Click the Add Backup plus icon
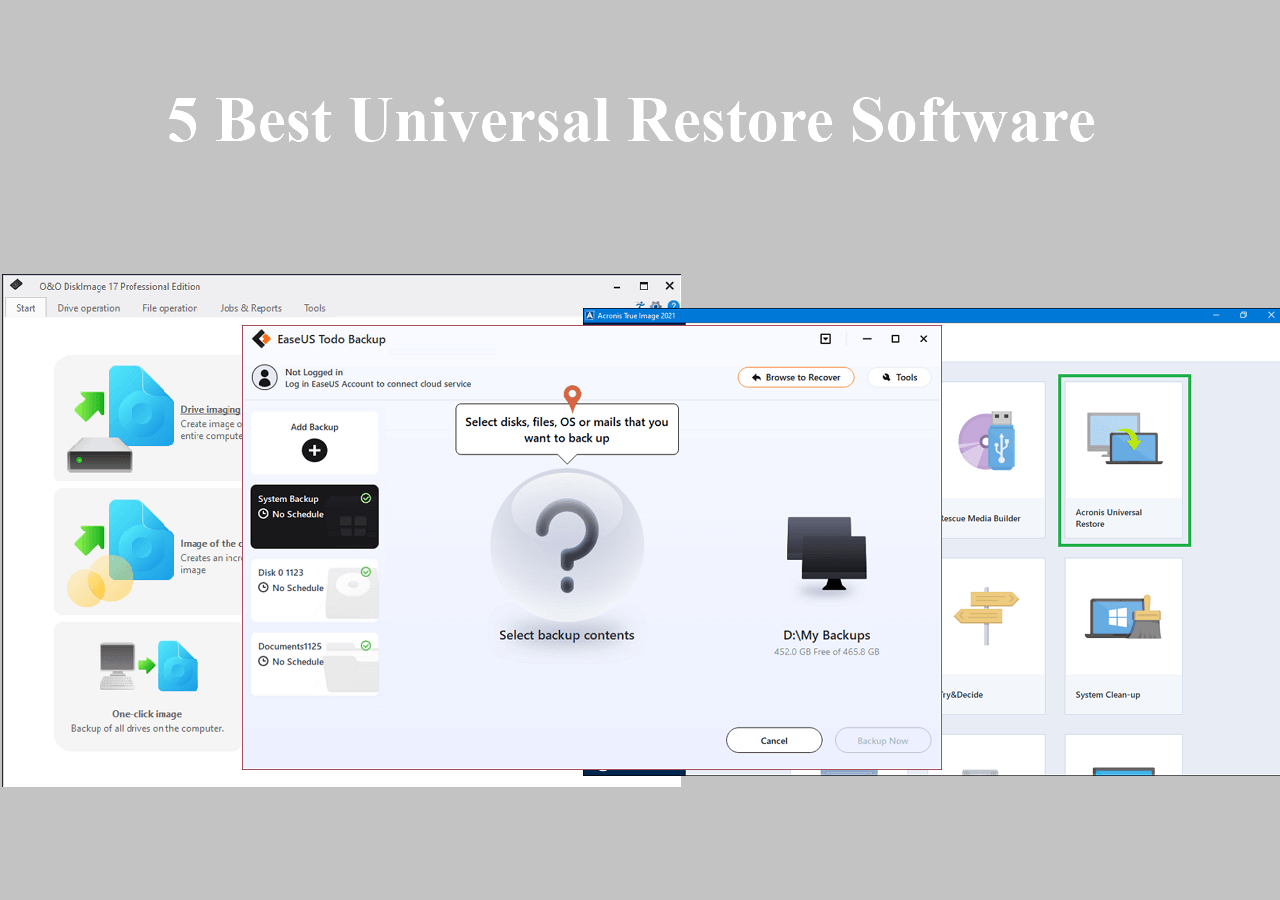This screenshot has width=1280, height=900. [x=314, y=450]
